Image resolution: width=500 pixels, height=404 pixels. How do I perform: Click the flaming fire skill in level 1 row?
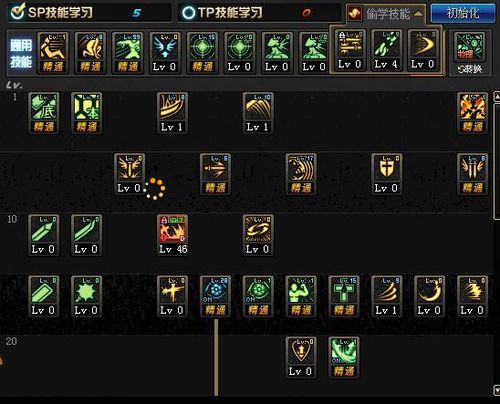point(472,113)
